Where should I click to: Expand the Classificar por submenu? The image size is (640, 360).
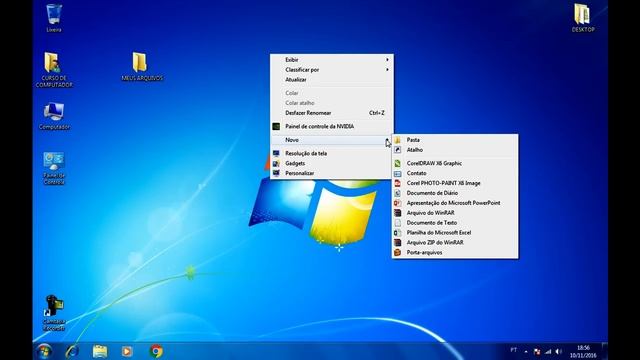click(331, 70)
